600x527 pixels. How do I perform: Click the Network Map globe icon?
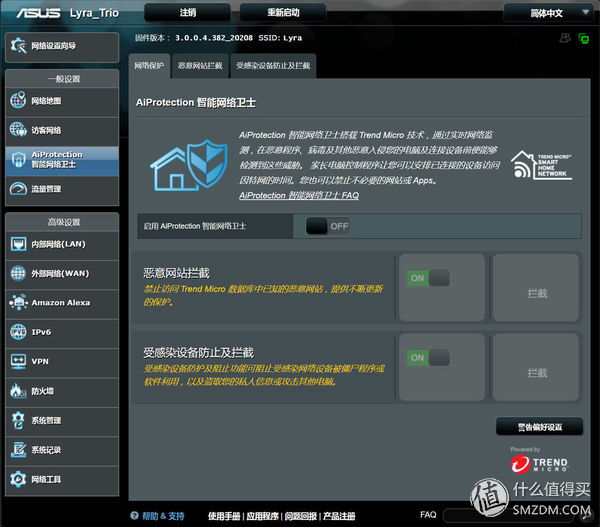18,100
